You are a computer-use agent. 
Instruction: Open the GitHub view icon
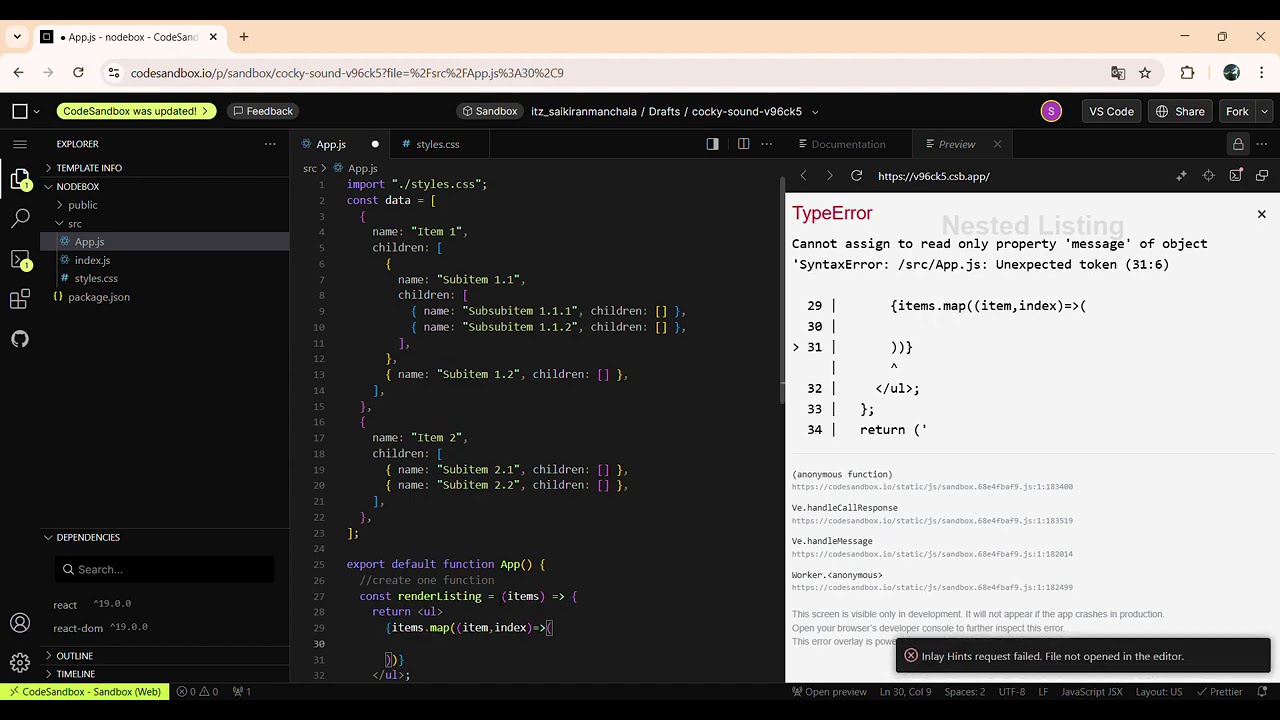pyautogui.click(x=20, y=339)
